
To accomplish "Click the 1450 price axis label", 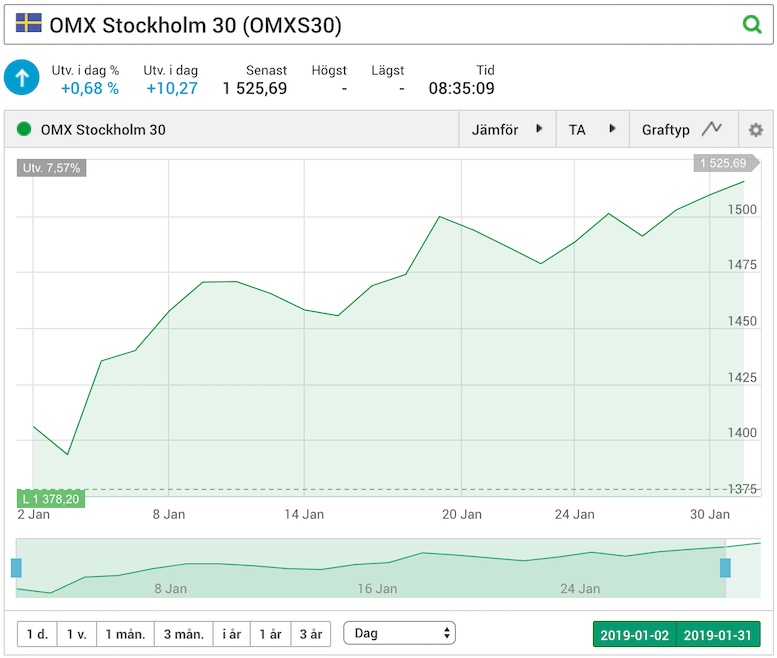I will pos(742,321).
